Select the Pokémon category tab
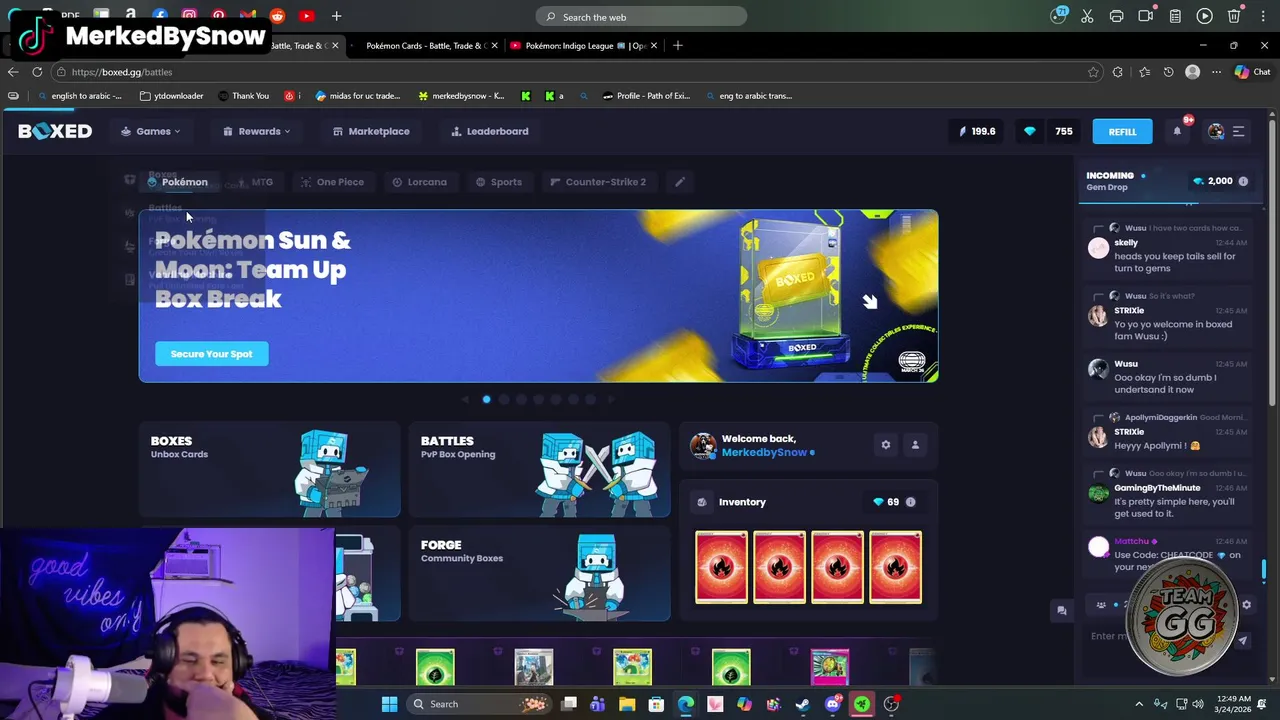 click(178, 182)
